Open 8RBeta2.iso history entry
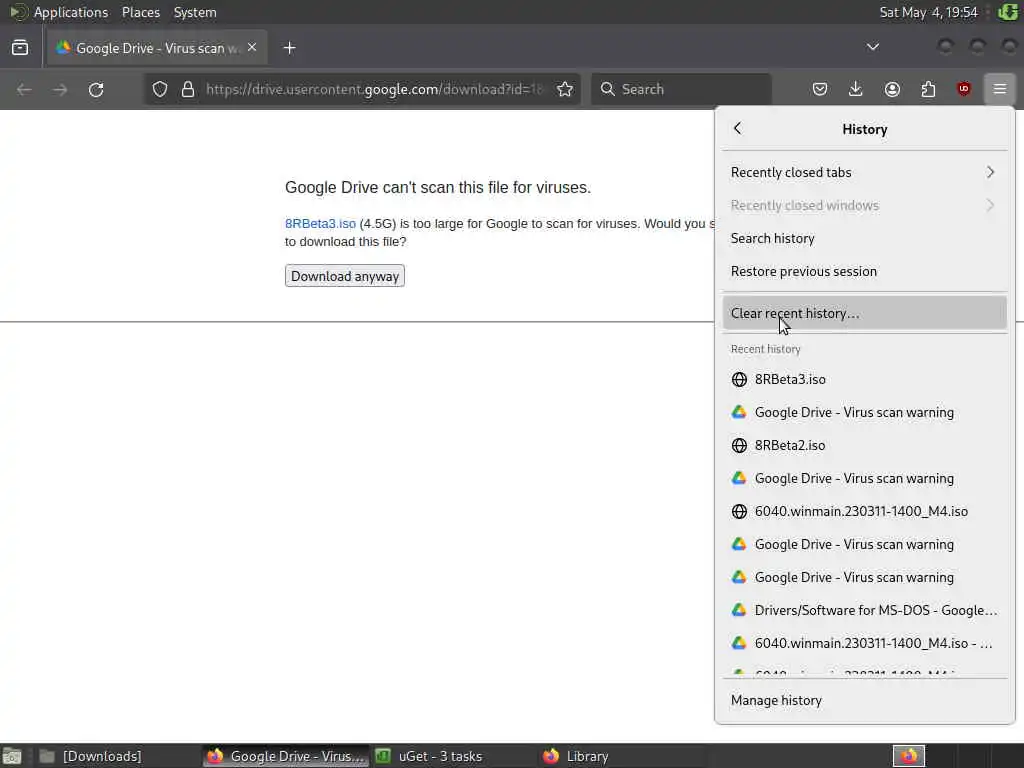The width and height of the screenshot is (1024, 768). [x=864, y=445]
